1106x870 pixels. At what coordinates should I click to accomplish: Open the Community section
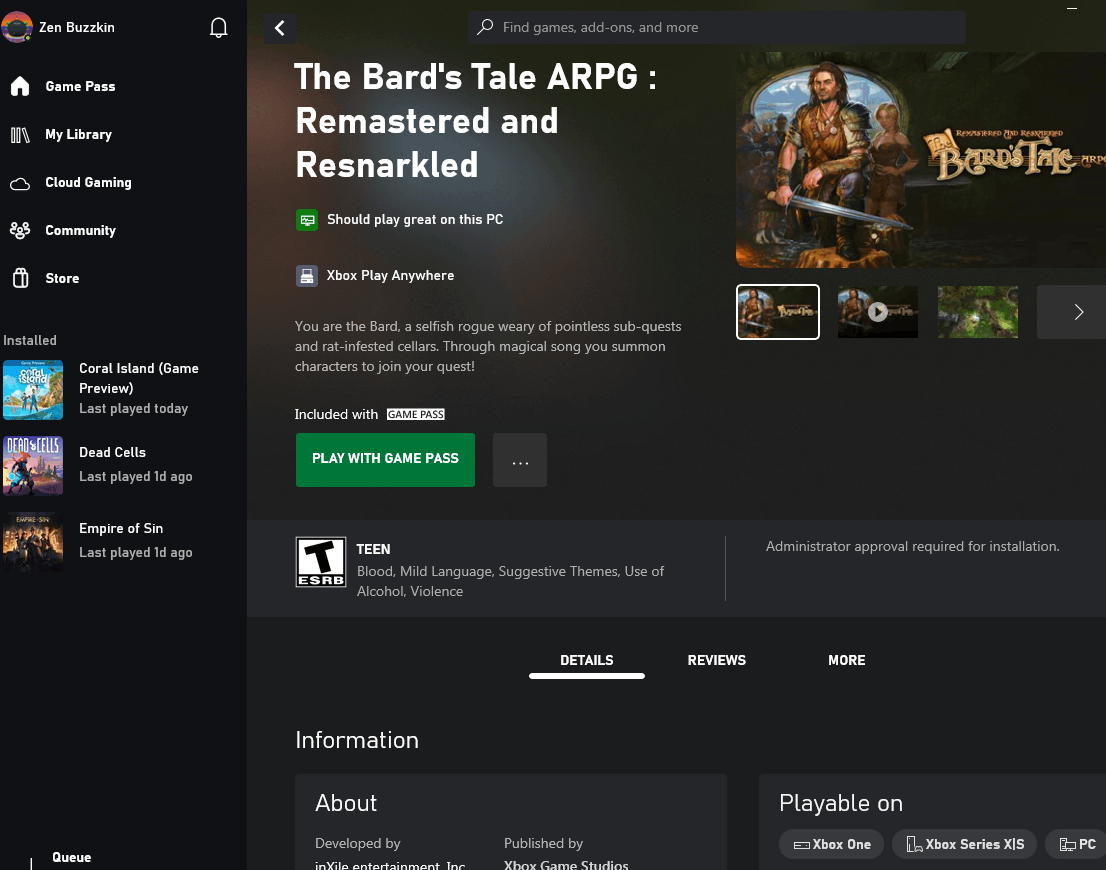pos(80,230)
